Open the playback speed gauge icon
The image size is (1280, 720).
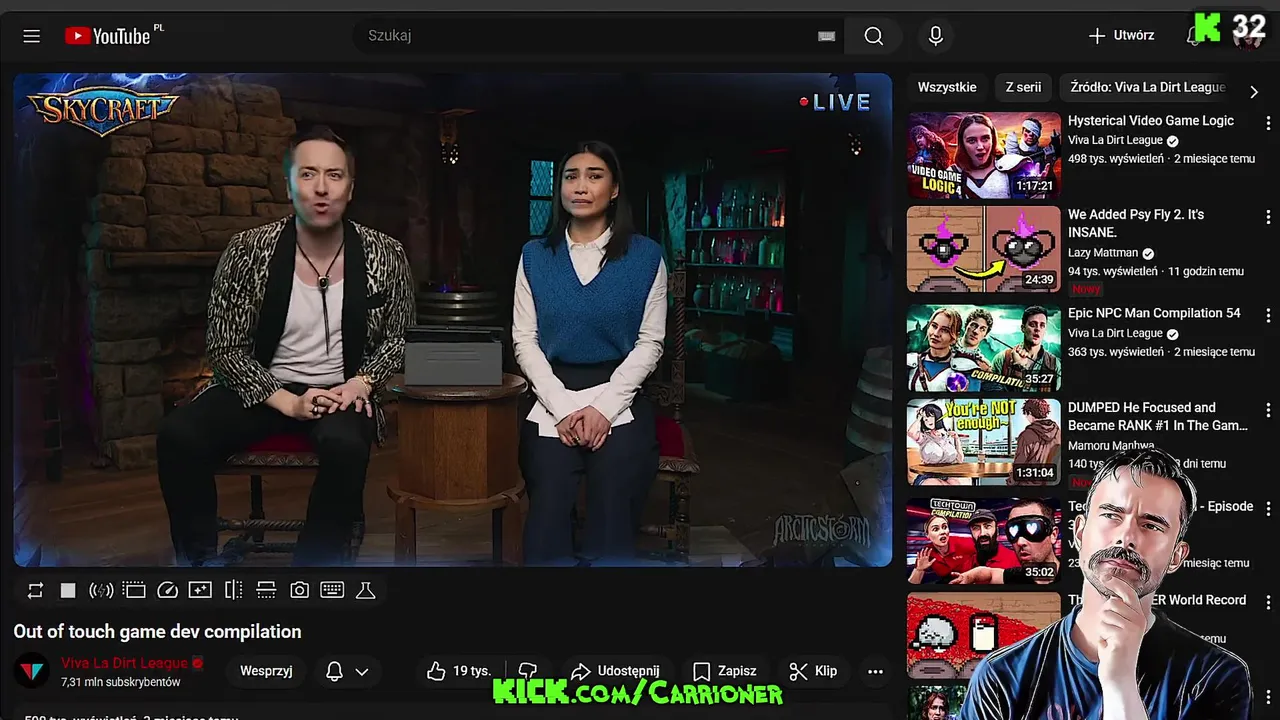[x=167, y=590]
